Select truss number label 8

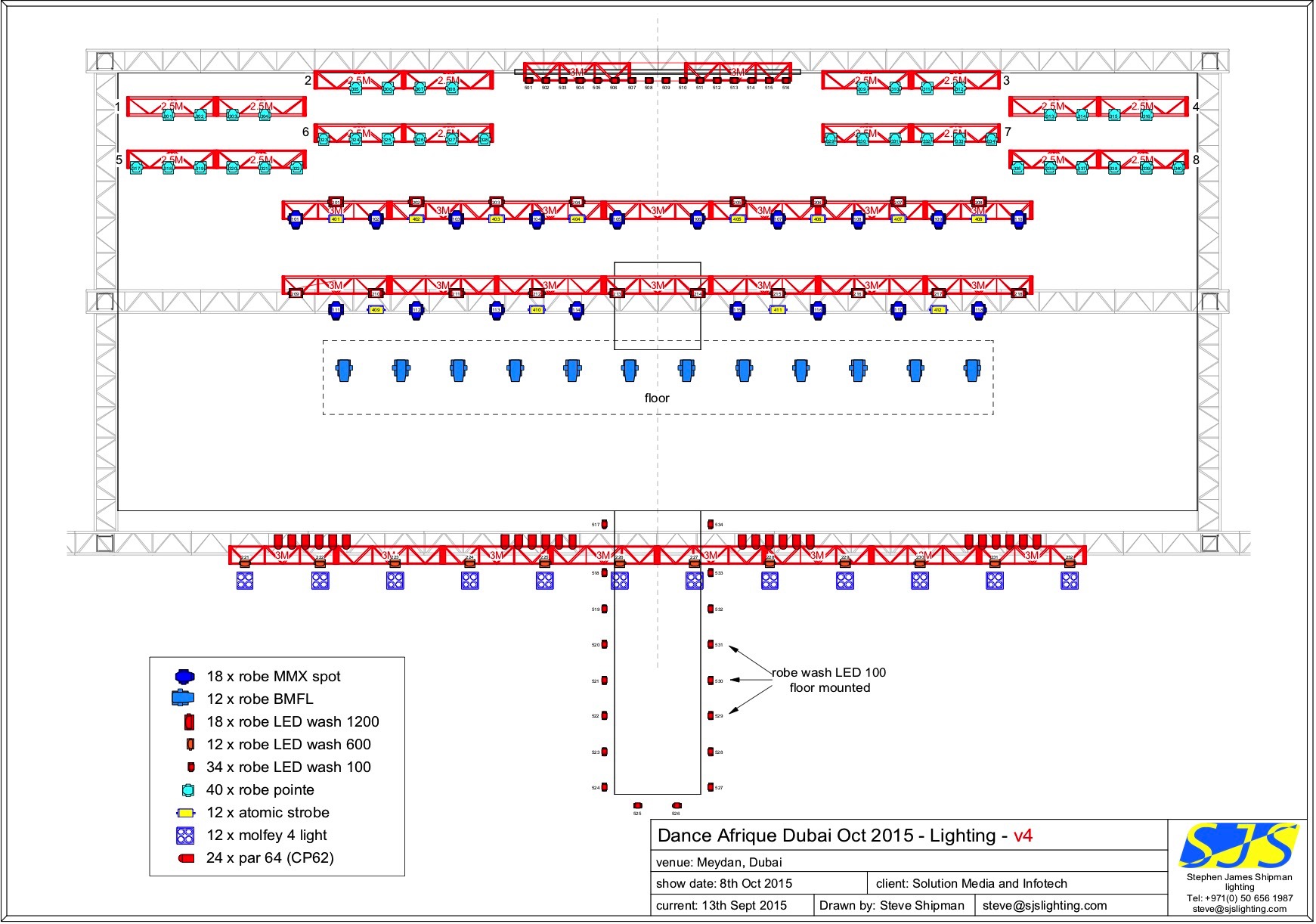click(x=1196, y=160)
